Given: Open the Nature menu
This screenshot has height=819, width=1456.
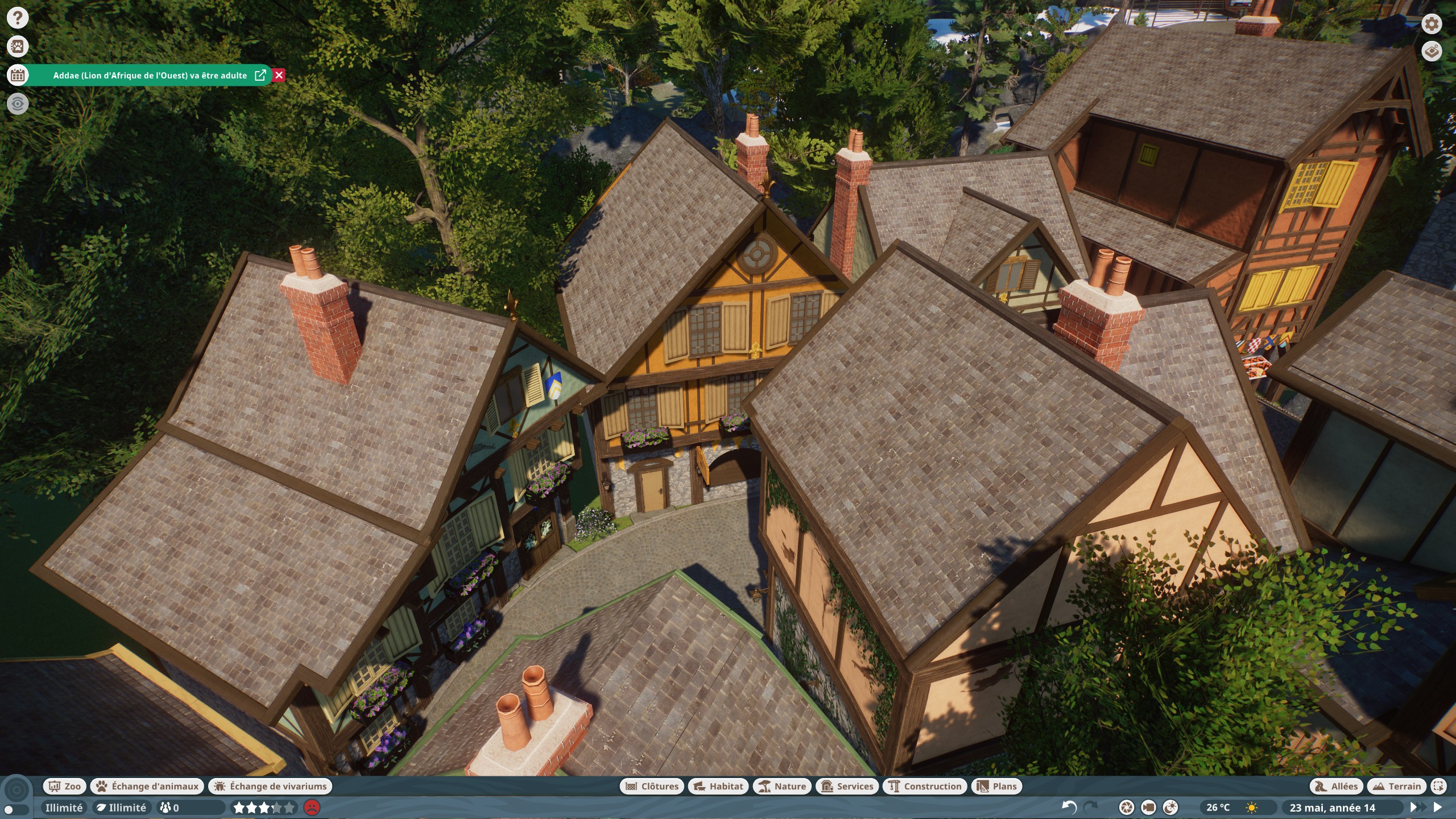Looking at the screenshot, I should tap(782, 786).
